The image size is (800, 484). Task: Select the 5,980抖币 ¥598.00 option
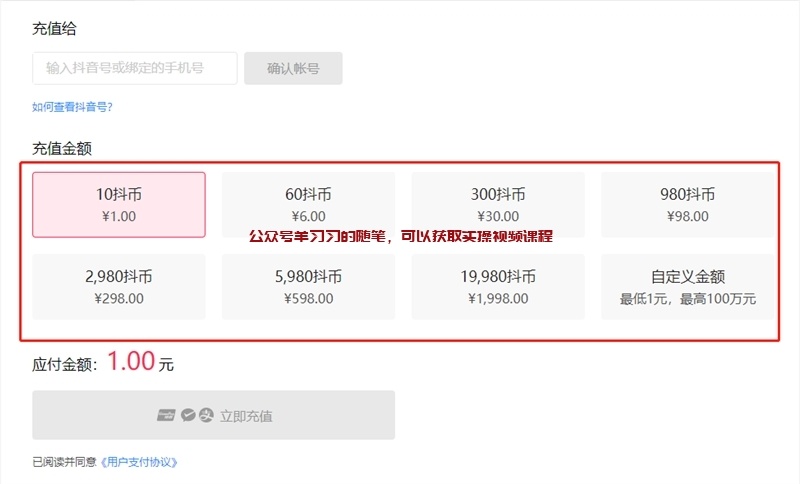pyautogui.click(x=308, y=286)
